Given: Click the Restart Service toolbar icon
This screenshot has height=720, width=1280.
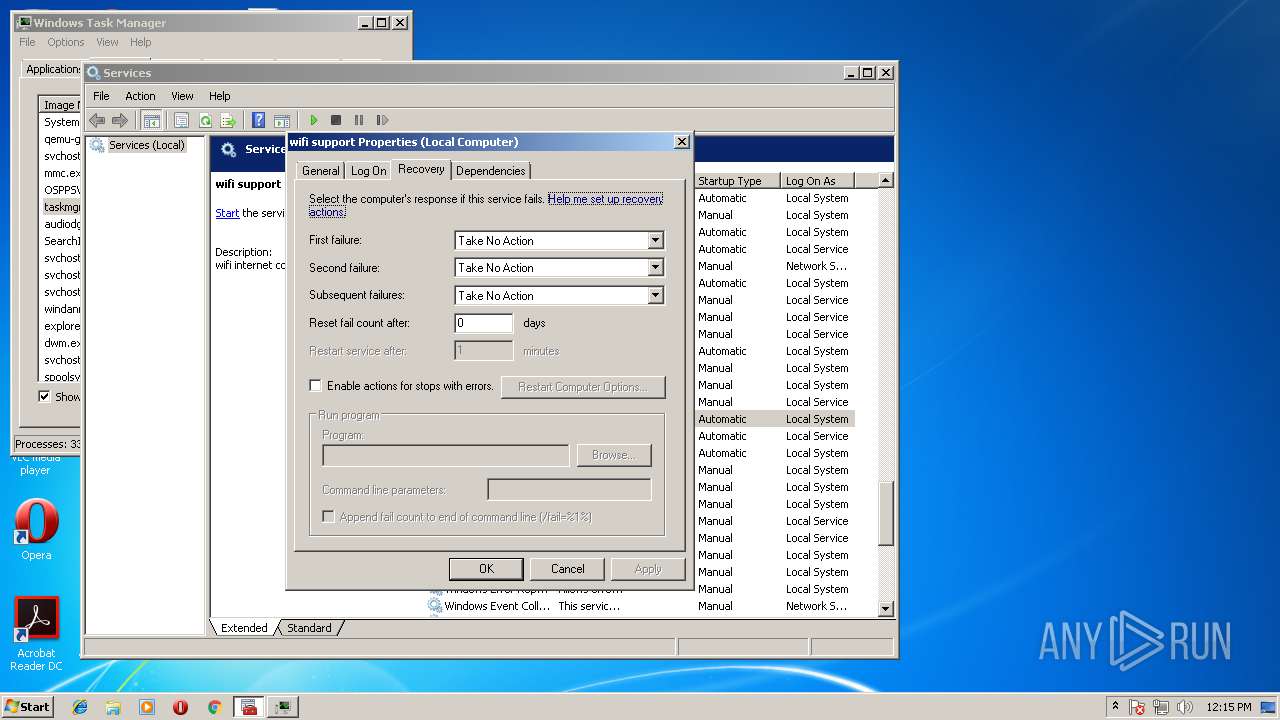Looking at the screenshot, I should coord(382,120).
